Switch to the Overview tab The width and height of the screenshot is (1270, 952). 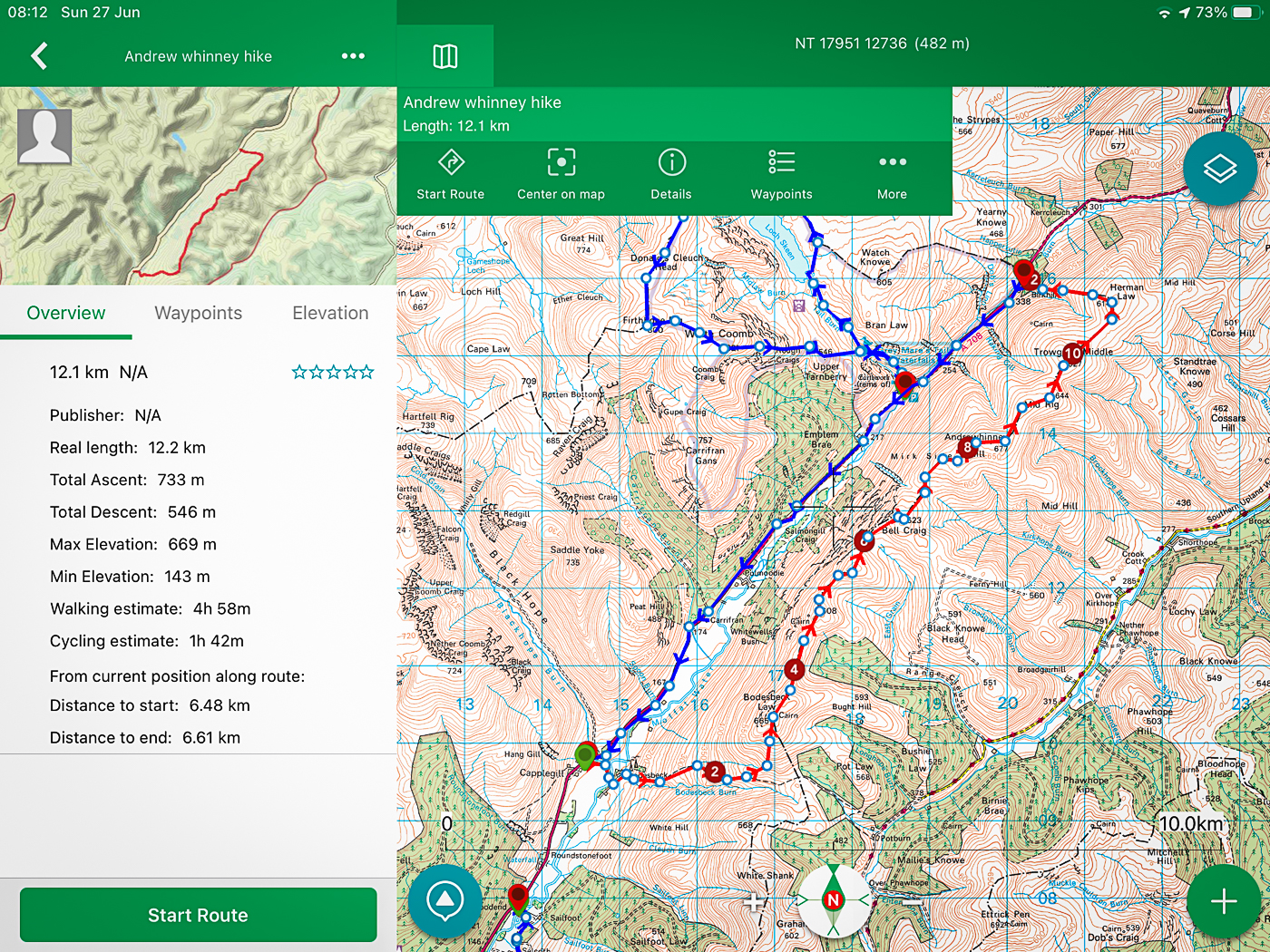[x=66, y=313]
